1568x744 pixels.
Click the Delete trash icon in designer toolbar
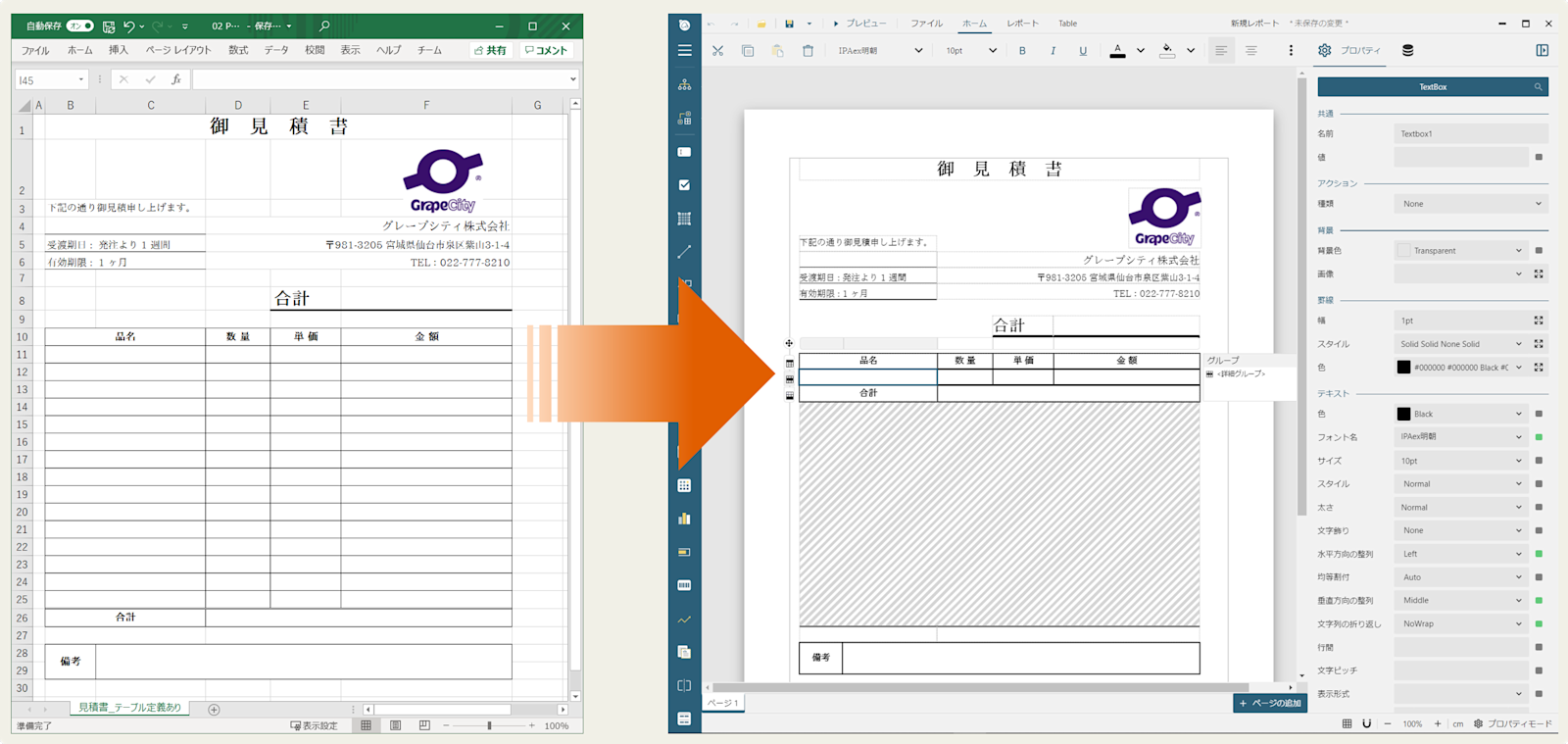click(x=808, y=51)
